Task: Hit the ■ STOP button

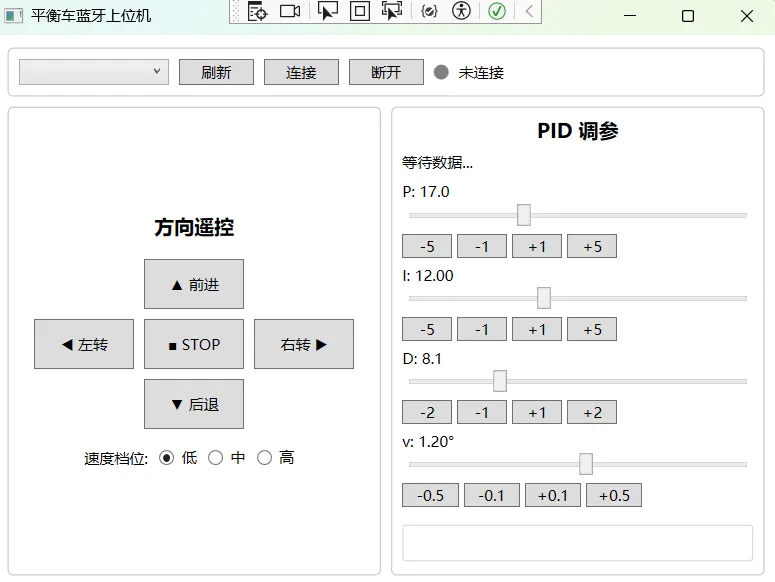Action: coord(194,344)
